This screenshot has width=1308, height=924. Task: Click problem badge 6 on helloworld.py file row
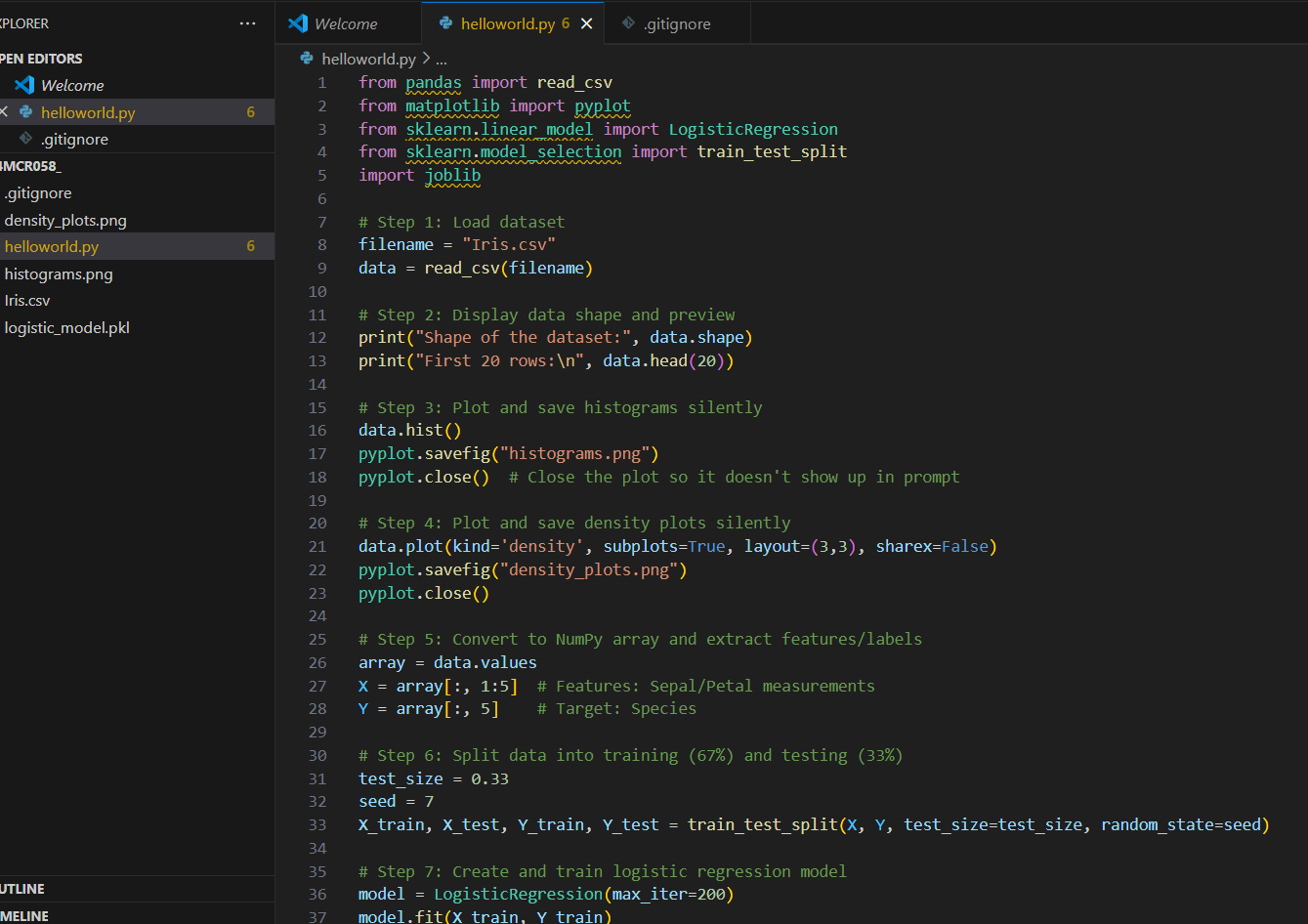251,246
